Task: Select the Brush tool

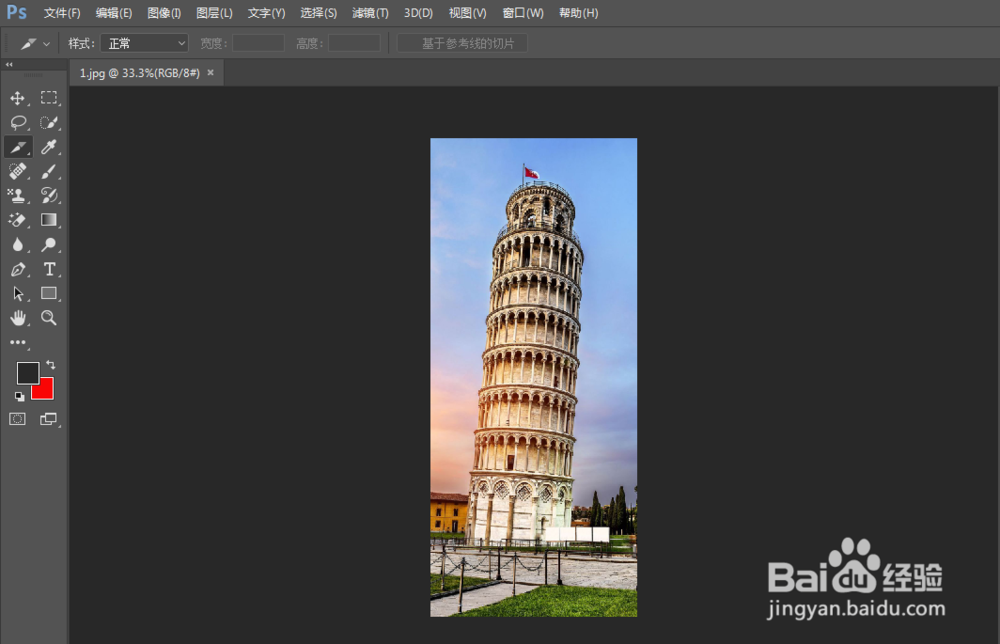Action: click(49, 172)
